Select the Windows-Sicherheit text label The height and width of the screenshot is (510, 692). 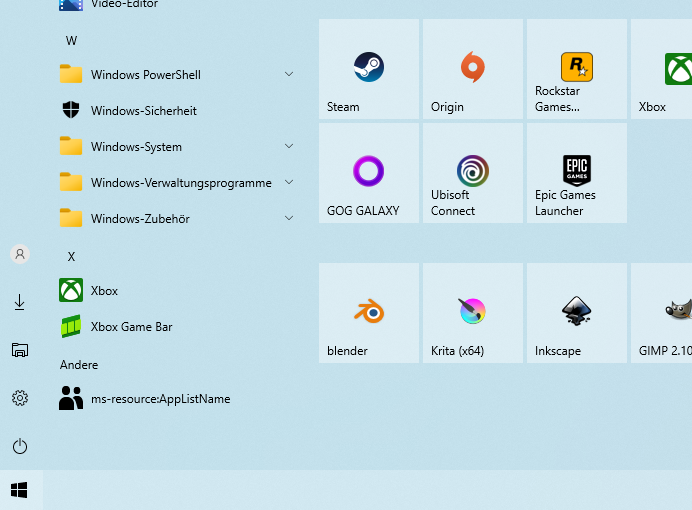143,110
